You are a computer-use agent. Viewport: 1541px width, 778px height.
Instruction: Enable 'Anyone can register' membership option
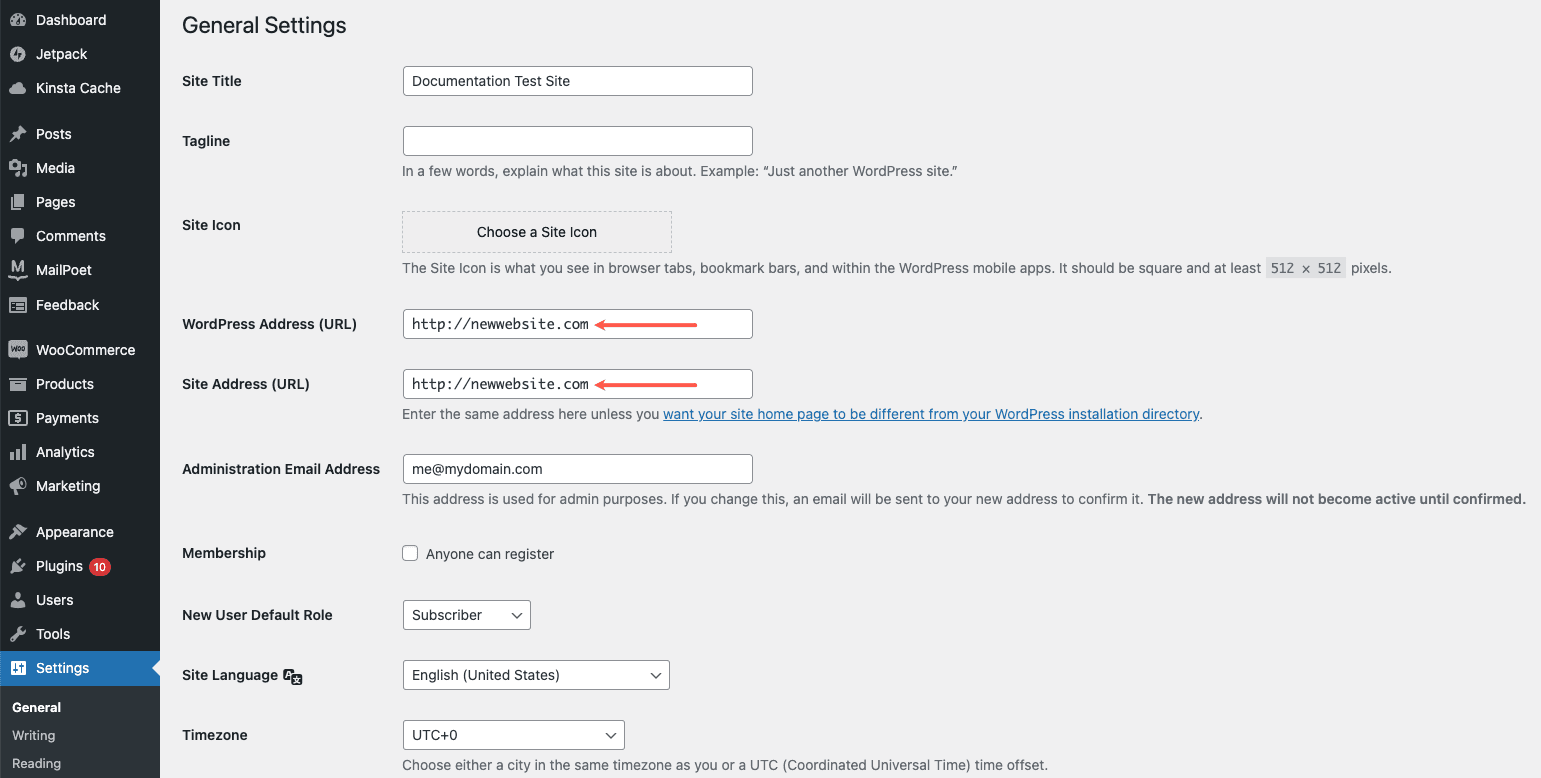[410, 553]
